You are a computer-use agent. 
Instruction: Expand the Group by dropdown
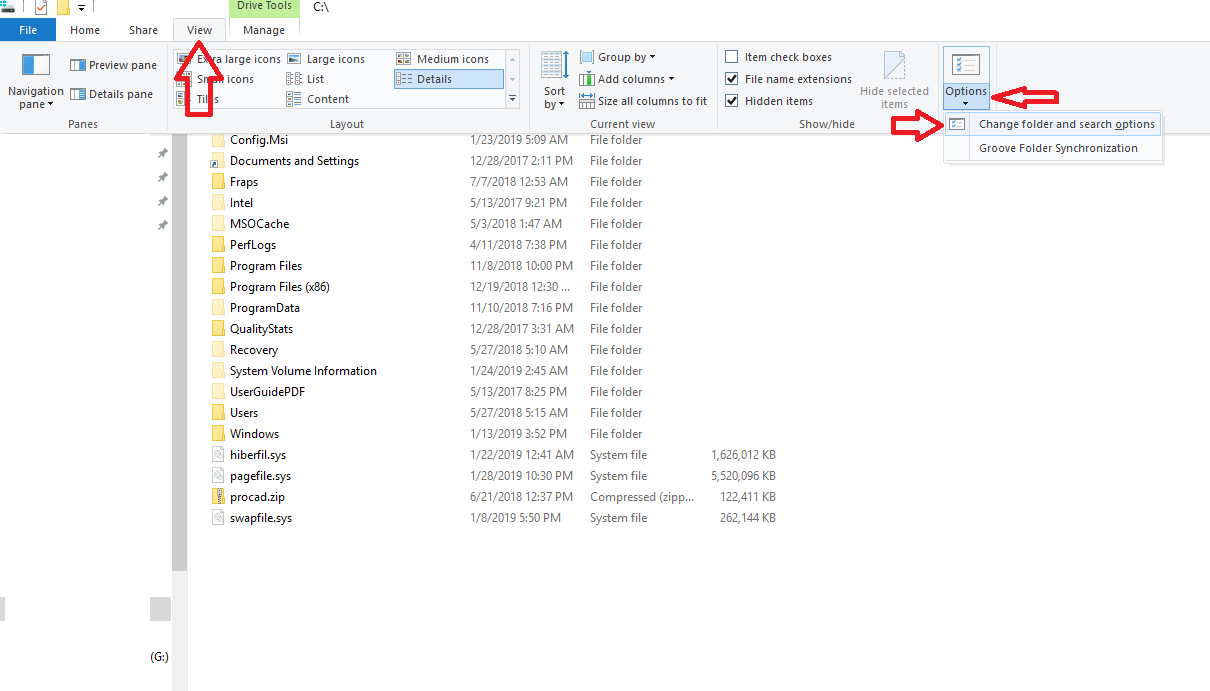618,57
